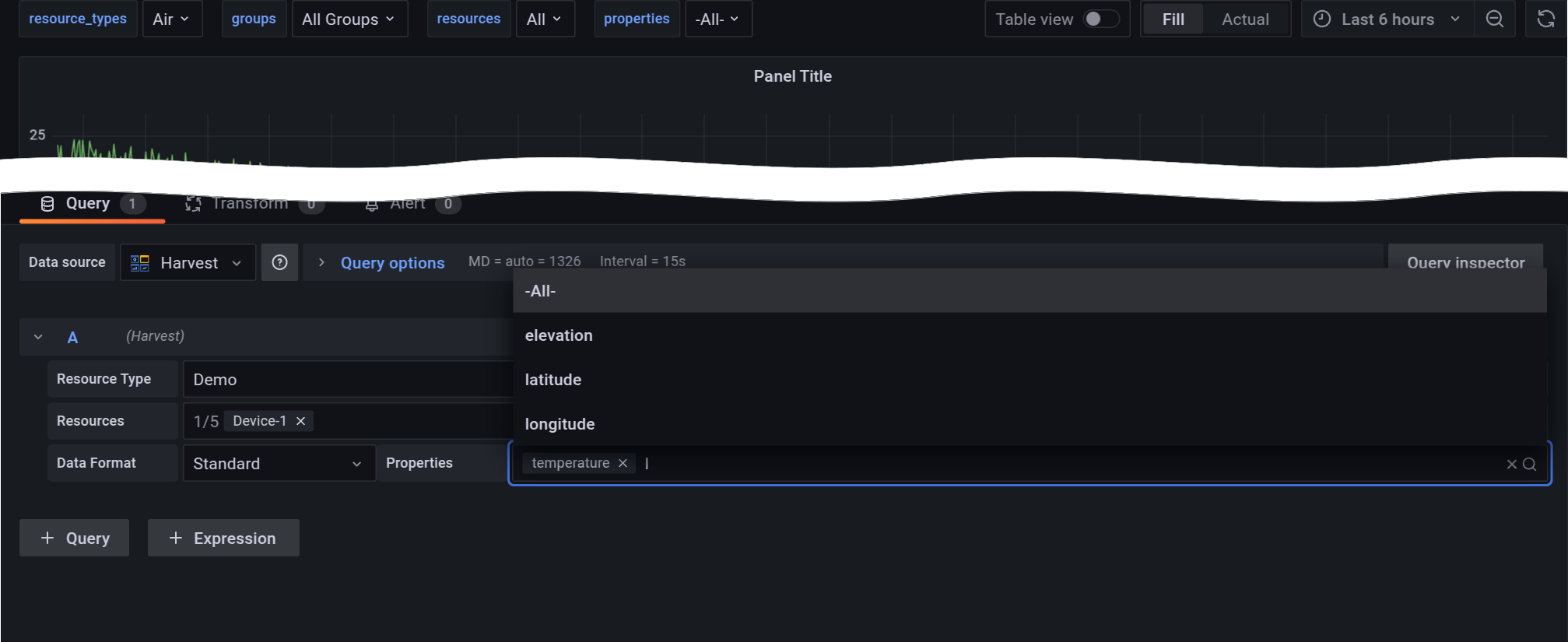The height and width of the screenshot is (642, 1568).
Task: Refresh the dashboard data
Action: 1545,19
